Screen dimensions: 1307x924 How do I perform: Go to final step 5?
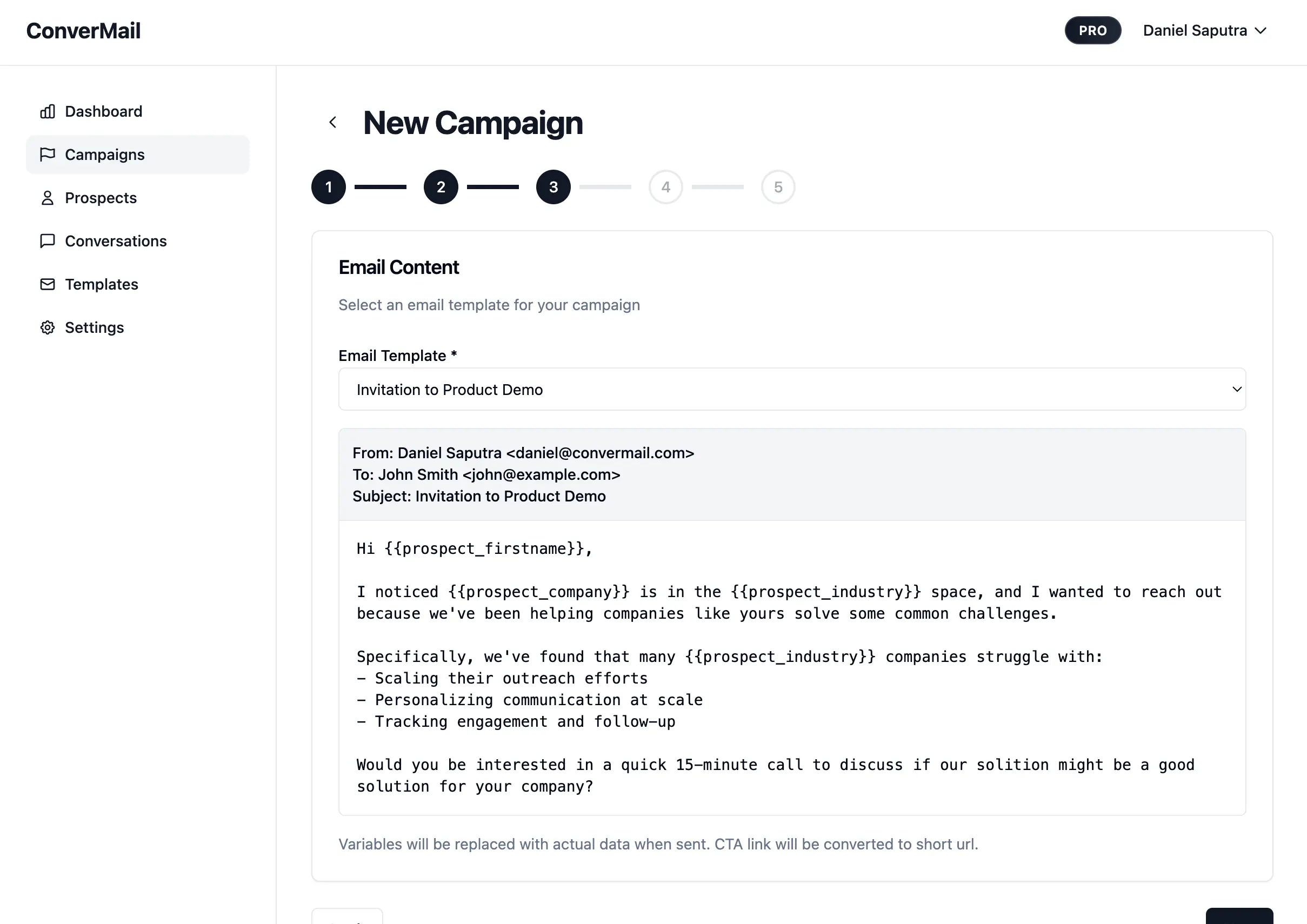click(x=778, y=187)
